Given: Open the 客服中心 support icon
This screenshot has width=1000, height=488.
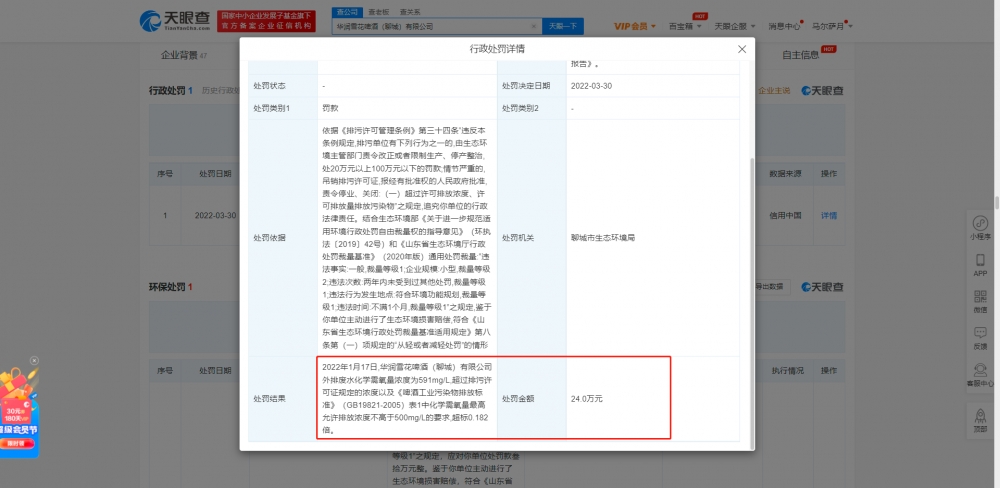Looking at the screenshot, I should [x=980, y=375].
